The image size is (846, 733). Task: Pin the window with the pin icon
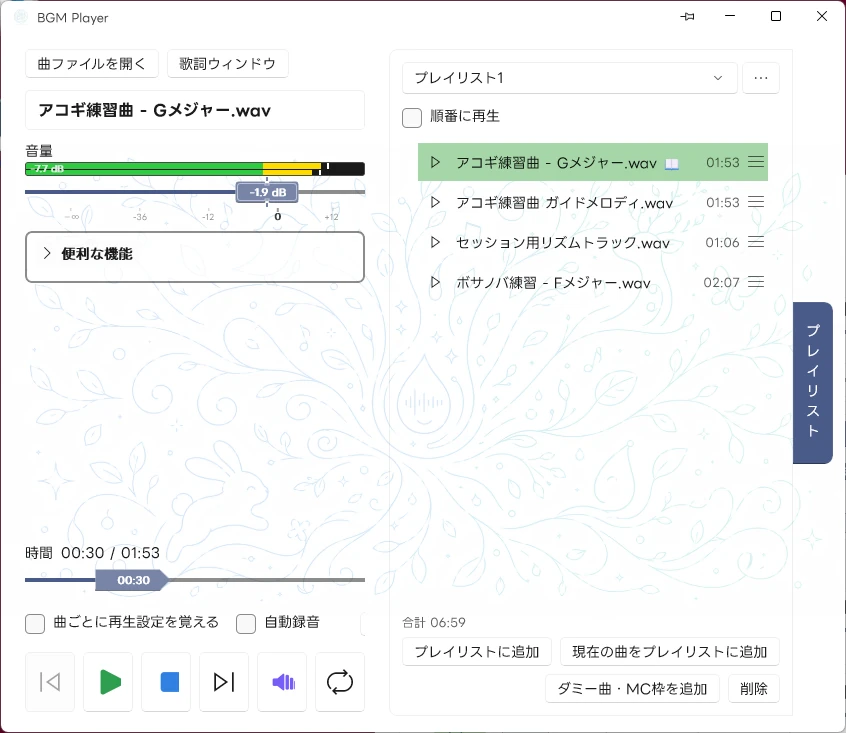click(687, 17)
